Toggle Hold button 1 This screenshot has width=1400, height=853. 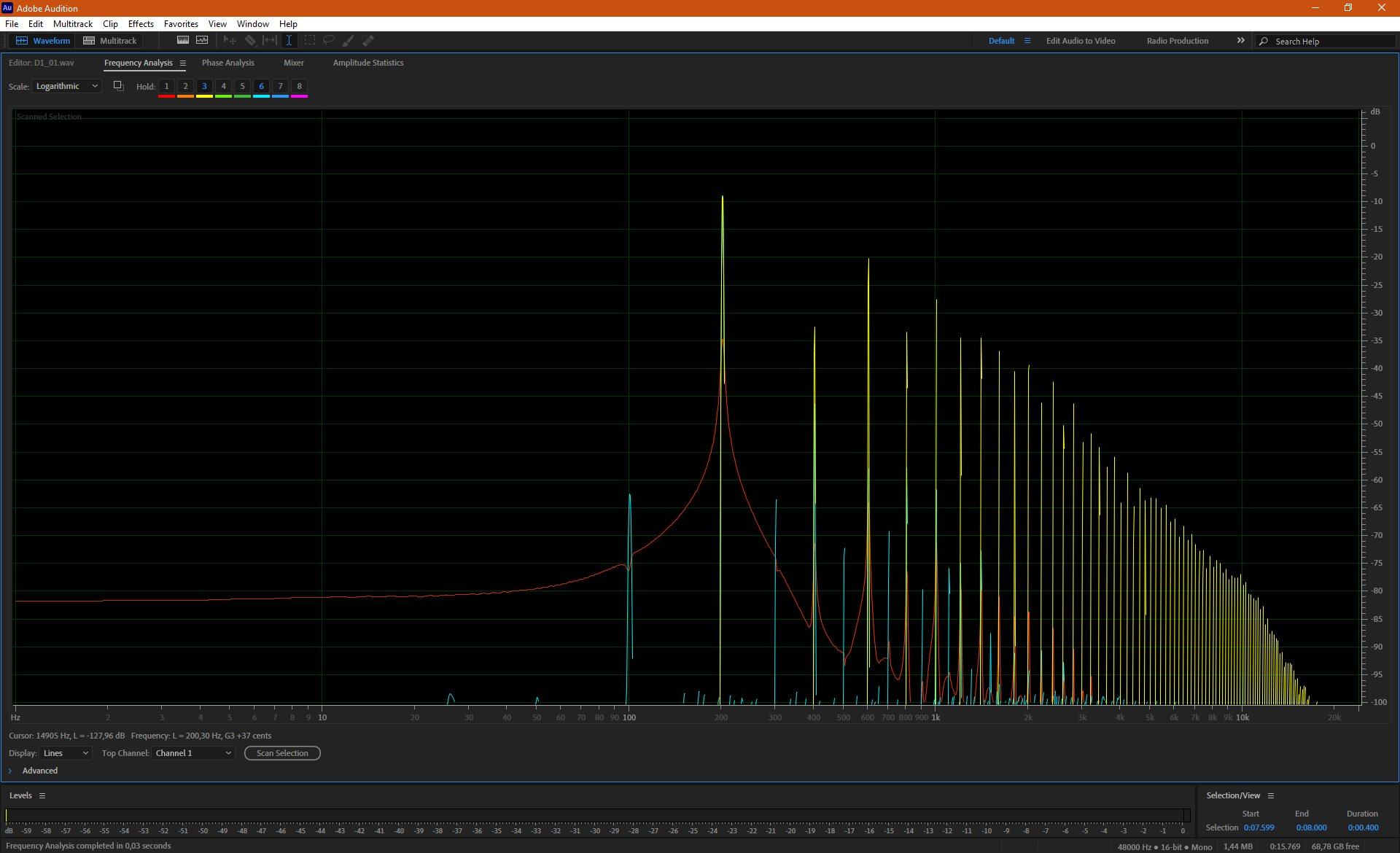point(166,86)
